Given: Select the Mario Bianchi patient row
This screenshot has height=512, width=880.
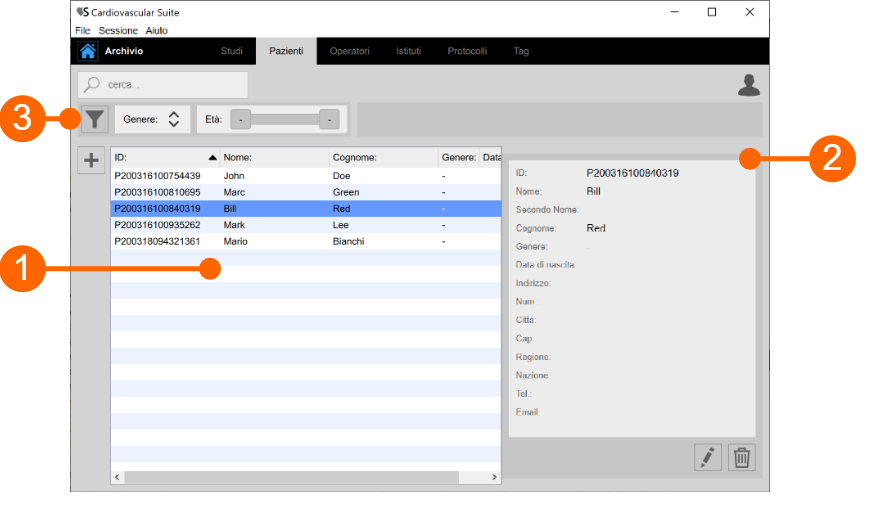Looking at the screenshot, I should [x=300, y=241].
